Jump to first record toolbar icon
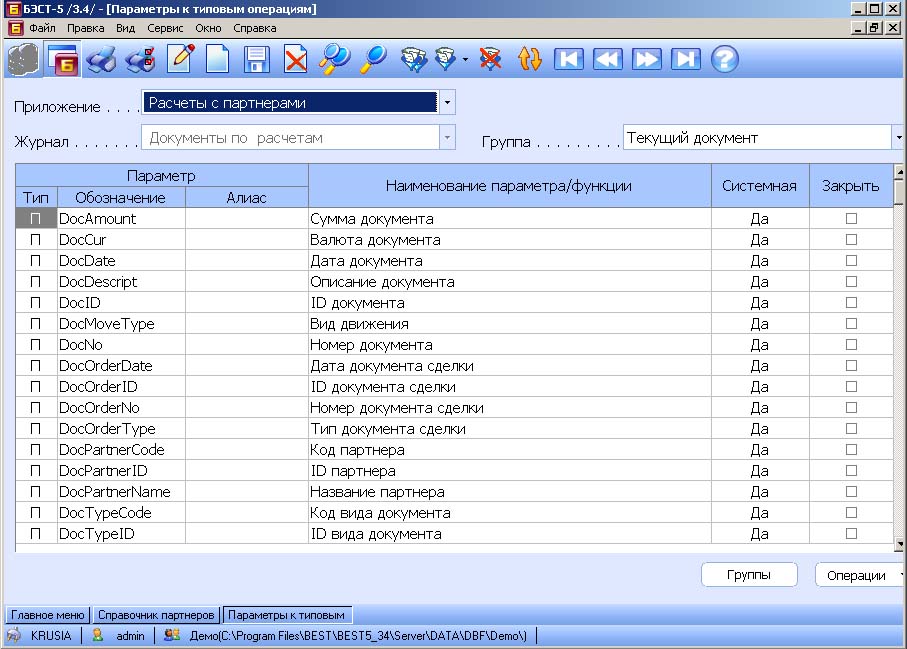907x649 pixels. pyautogui.click(x=568, y=59)
